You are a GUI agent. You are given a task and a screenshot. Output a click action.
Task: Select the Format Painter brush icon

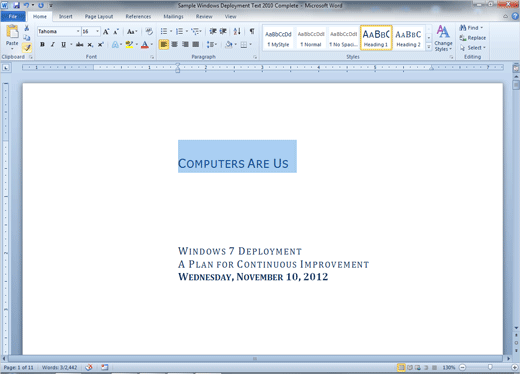27,48
